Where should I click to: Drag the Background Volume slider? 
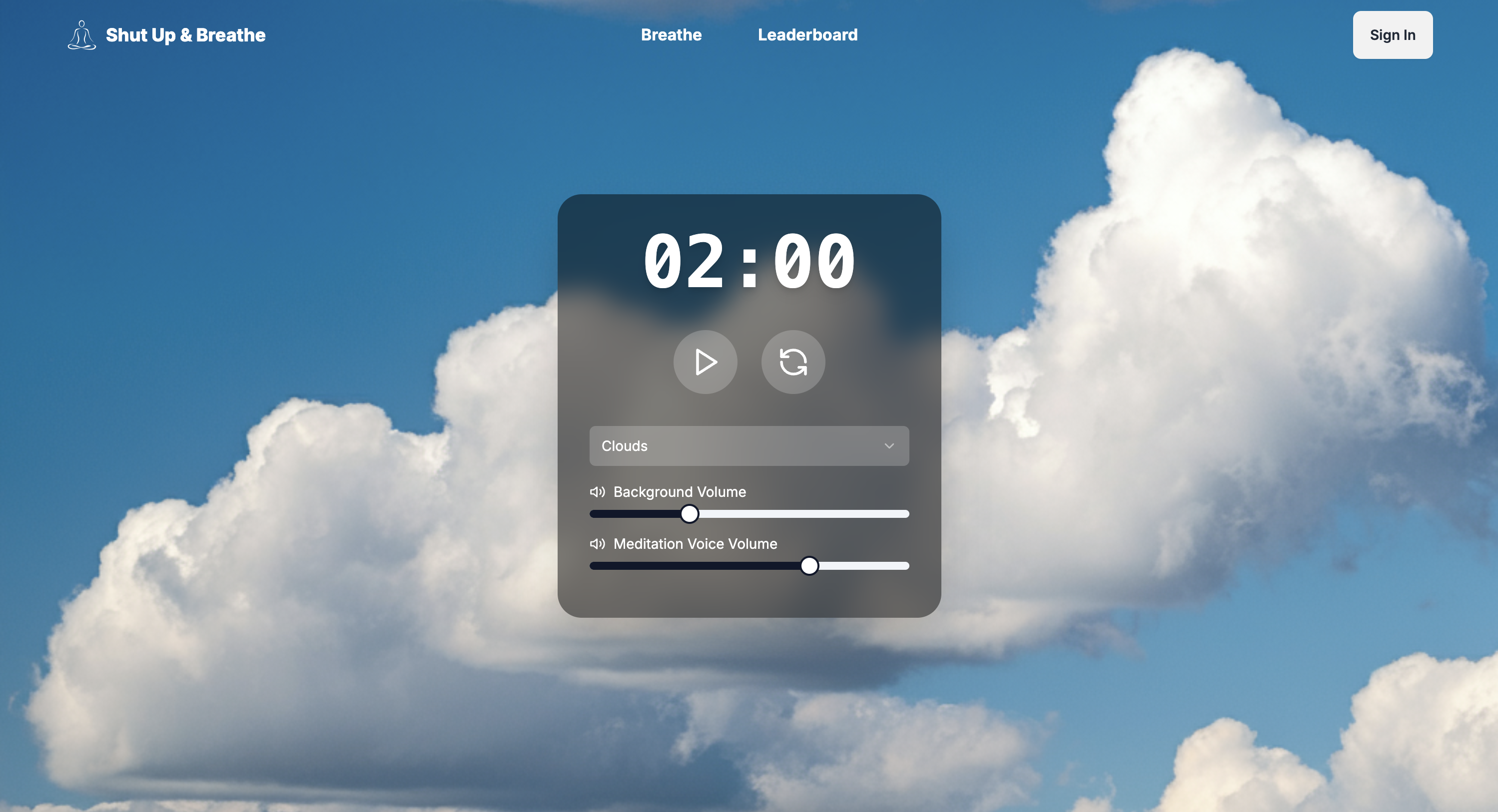[x=691, y=513]
